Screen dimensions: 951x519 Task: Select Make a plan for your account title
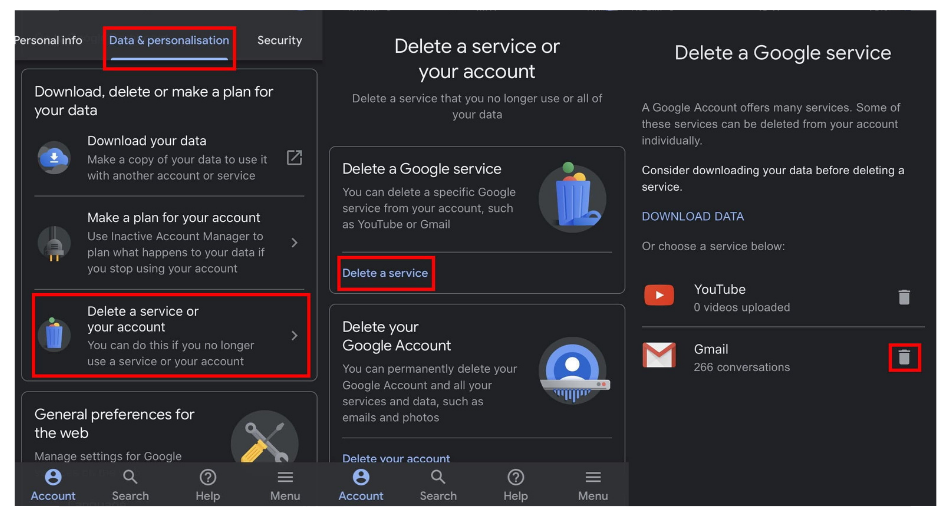point(173,218)
